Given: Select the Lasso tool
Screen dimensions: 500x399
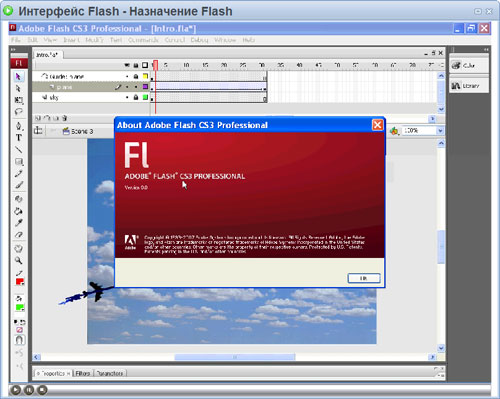Looking at the screenshot, I should pos(18,112).
